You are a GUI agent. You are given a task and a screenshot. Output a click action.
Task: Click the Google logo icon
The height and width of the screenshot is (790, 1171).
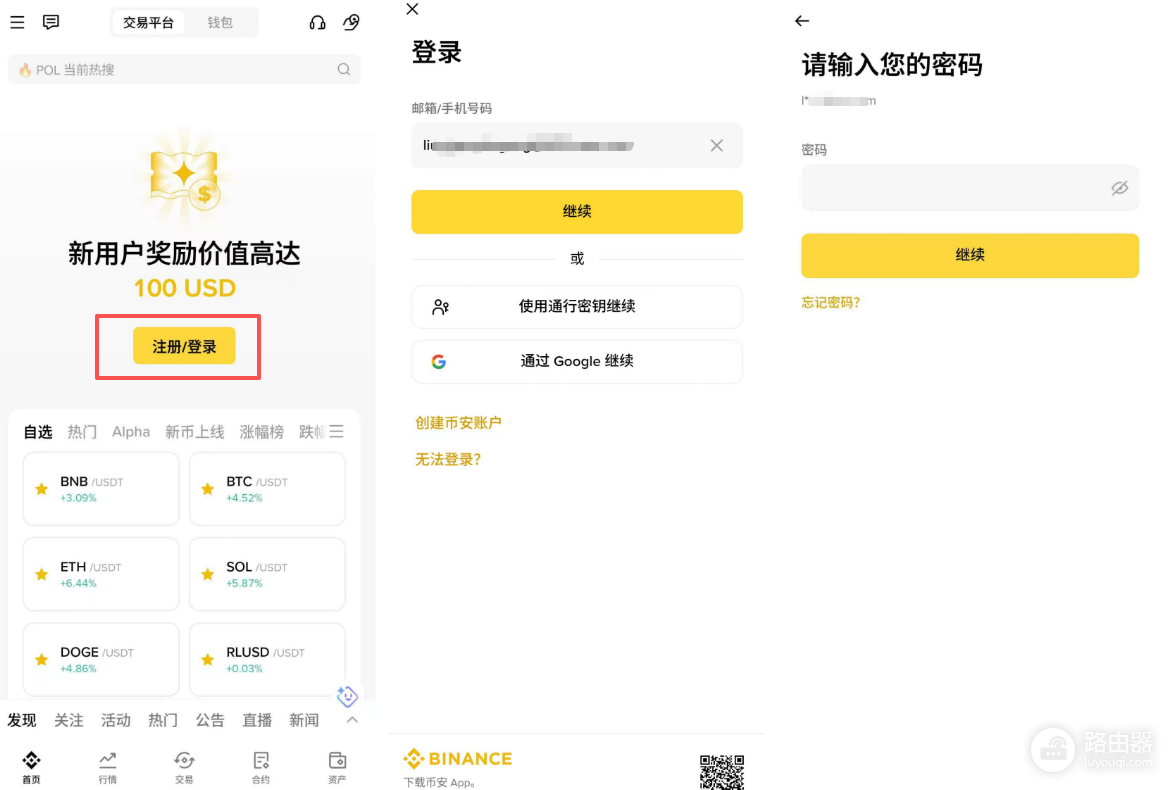tap(439, 361)
